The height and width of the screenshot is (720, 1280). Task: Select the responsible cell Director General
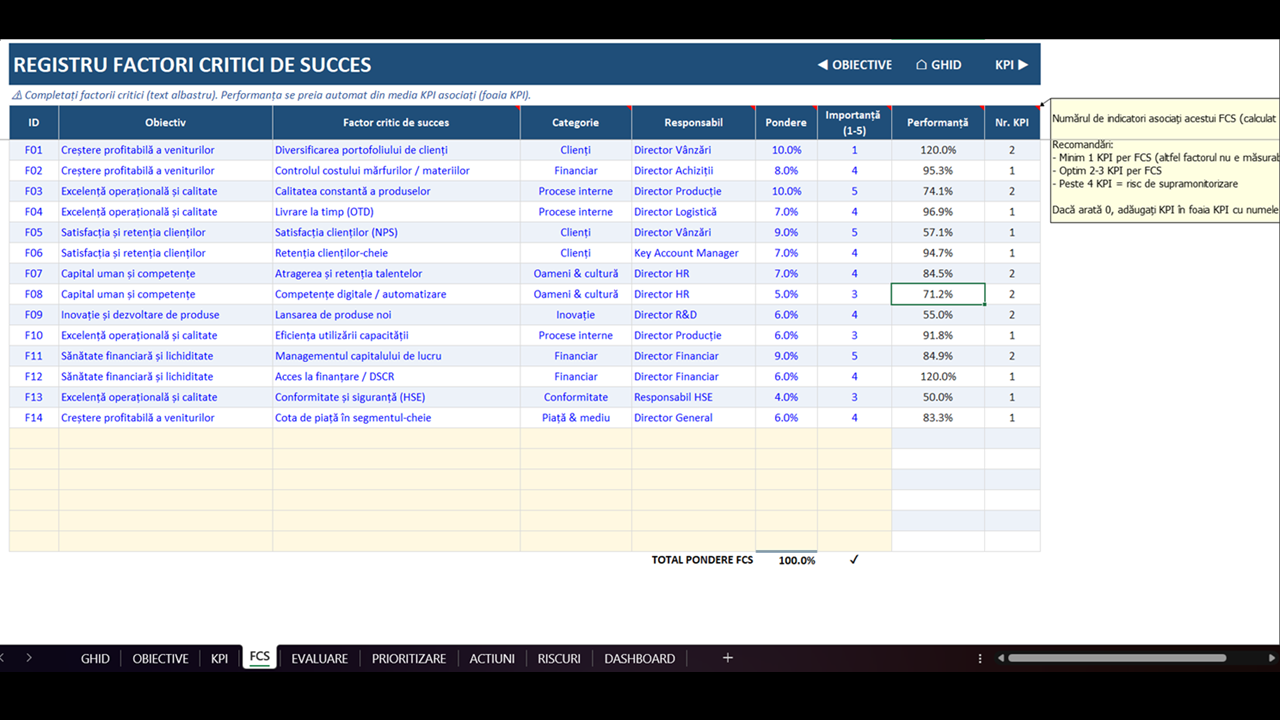[693, 418]
